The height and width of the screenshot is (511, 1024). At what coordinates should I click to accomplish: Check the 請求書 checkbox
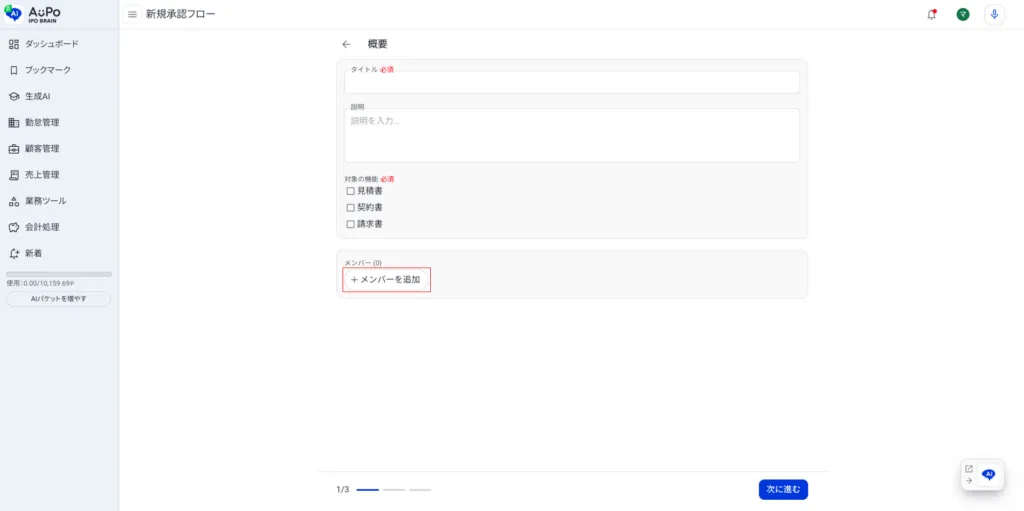point(351,223)
